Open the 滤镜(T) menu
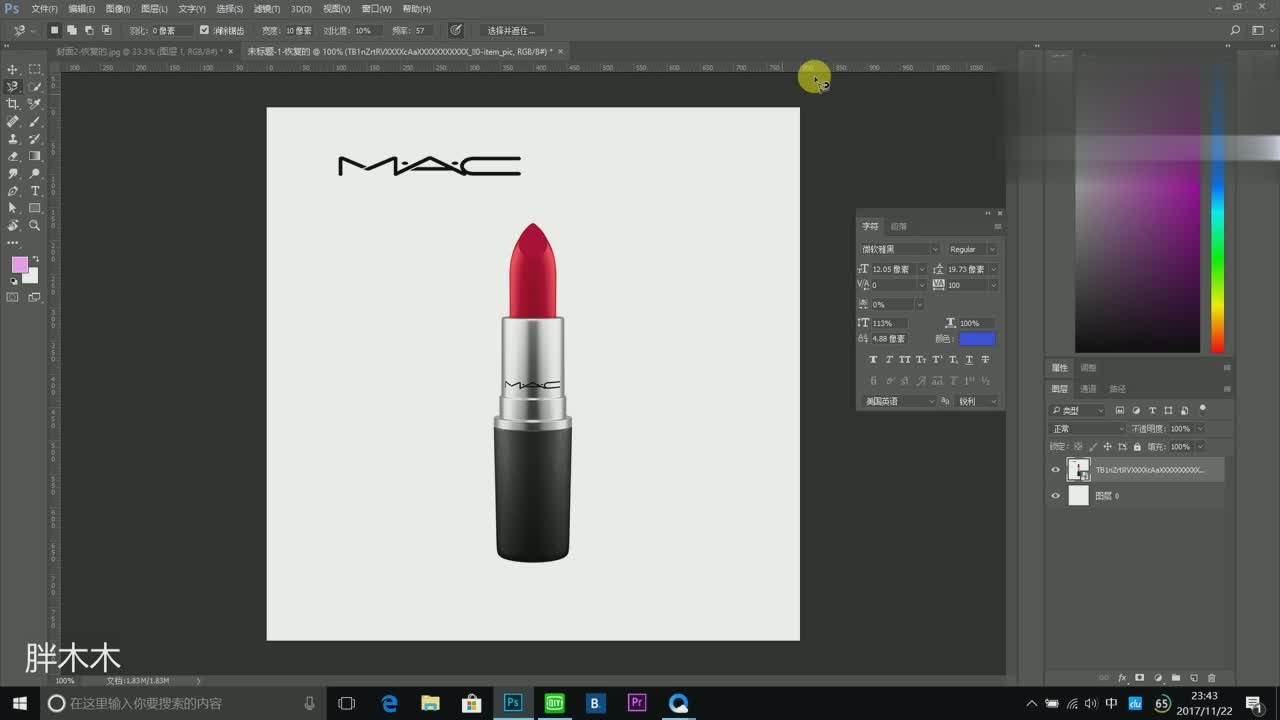The width and height of the screenshot is (1280, 720). (x=266, y=9)
